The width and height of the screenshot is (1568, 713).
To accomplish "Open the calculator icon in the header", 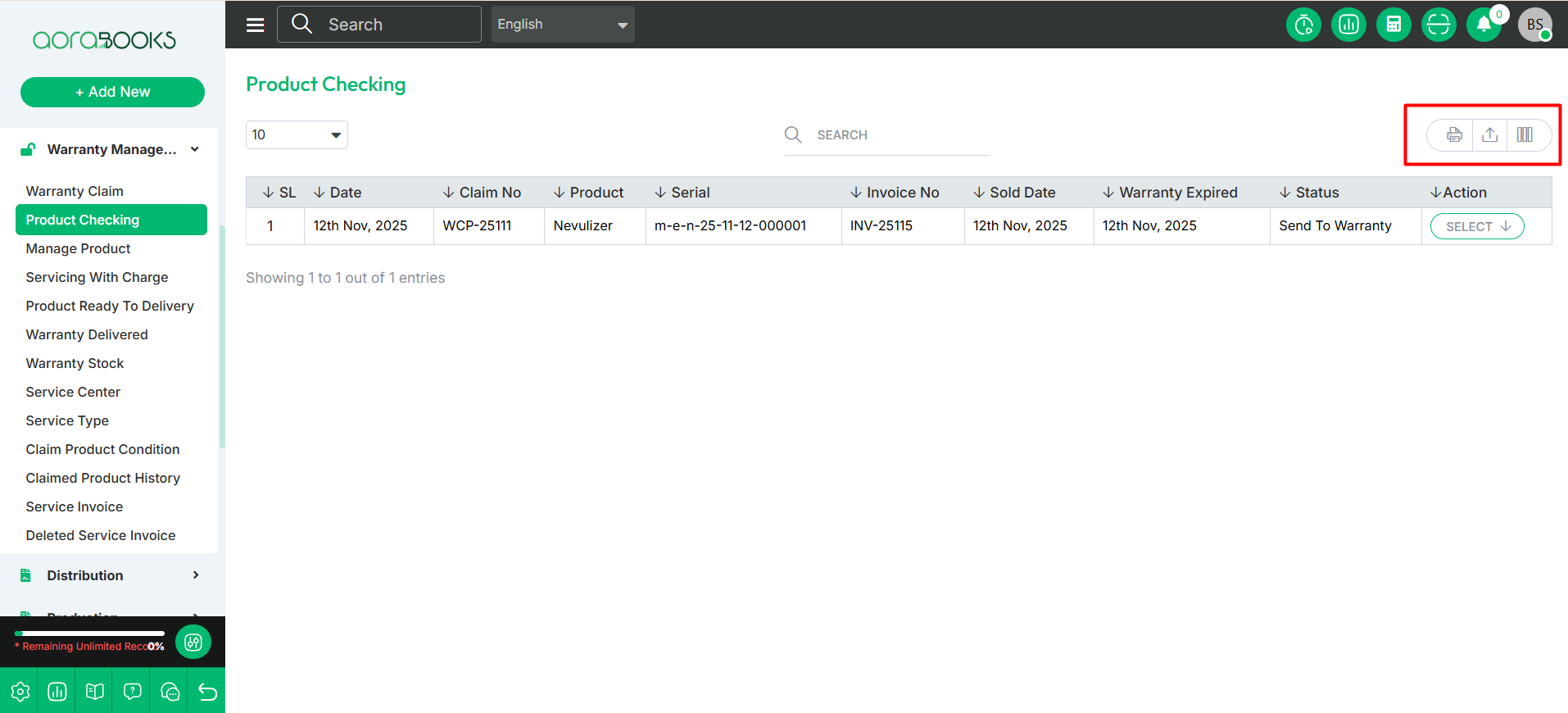I will pos(1393,25).
